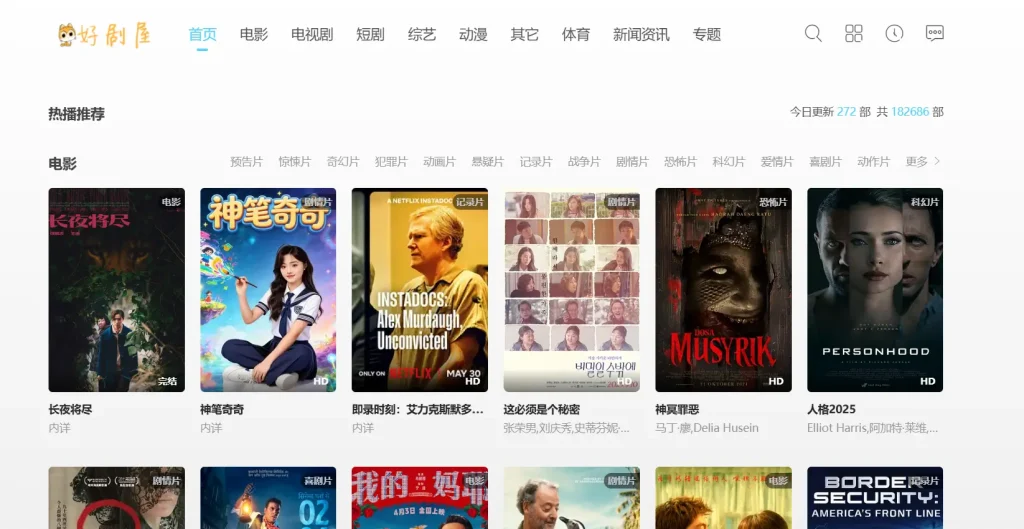The height and width of the screenshot is (529, 1024).
Task: Filter movies by 犯罪片
Action: pyautogui.click(x=391, y=162)
